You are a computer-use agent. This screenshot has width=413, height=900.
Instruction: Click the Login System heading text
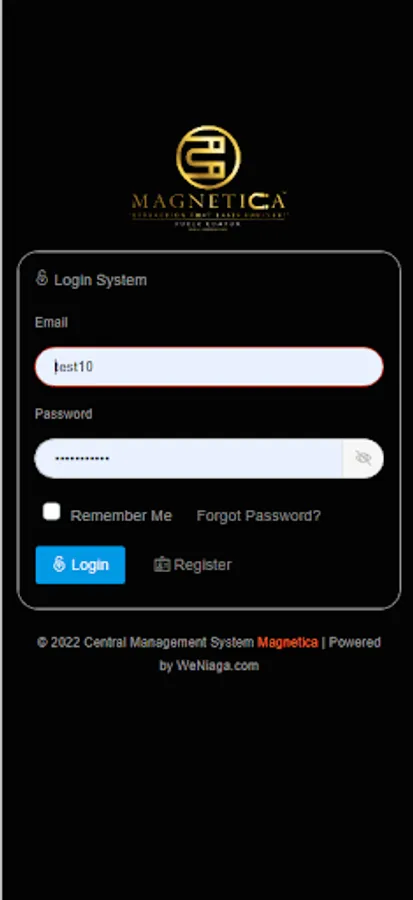(100, 280)
